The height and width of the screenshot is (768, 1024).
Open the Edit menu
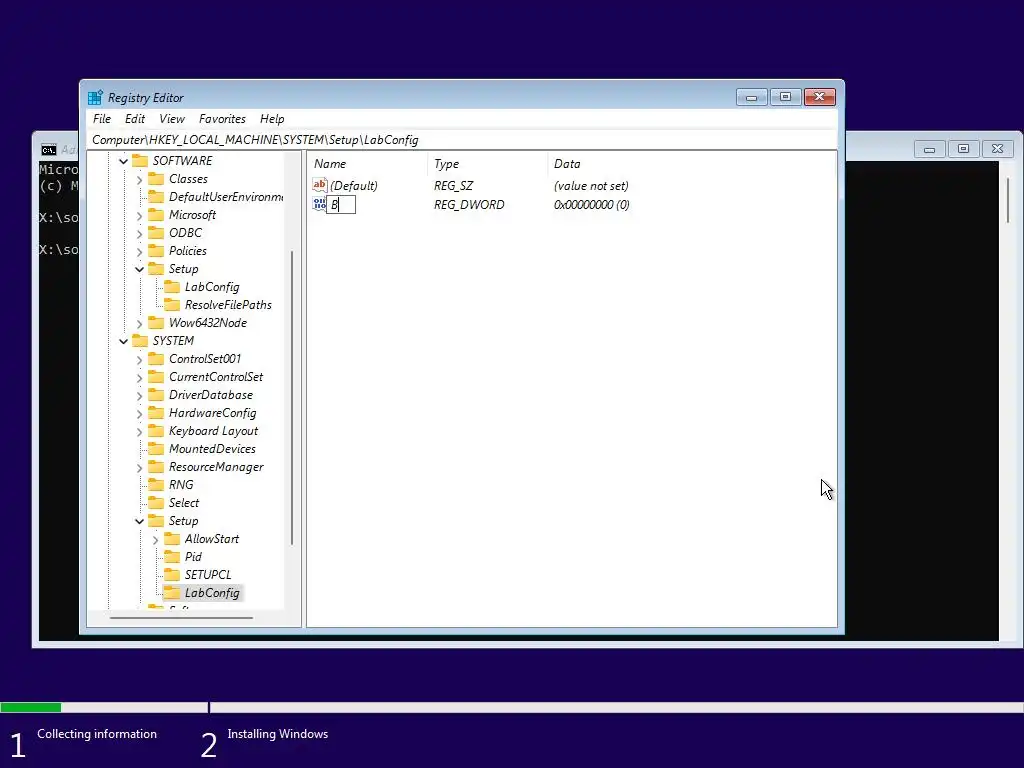point(135,119)
